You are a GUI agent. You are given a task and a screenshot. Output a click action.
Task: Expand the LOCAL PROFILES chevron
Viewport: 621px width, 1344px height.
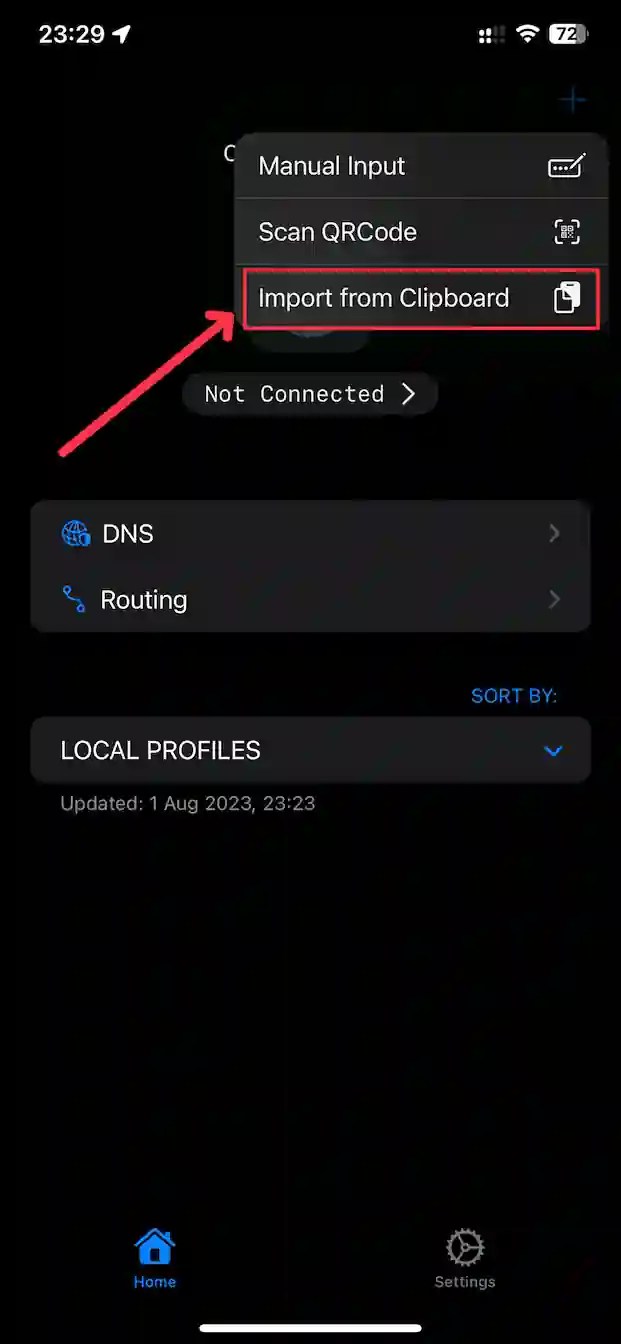click(x=553, y=751)
